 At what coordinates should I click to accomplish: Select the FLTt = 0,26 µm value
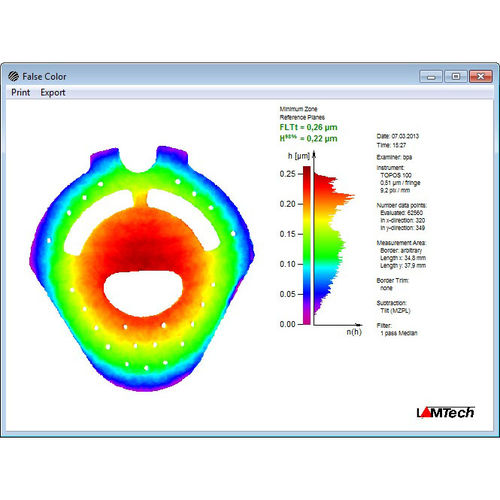[308, 127]
